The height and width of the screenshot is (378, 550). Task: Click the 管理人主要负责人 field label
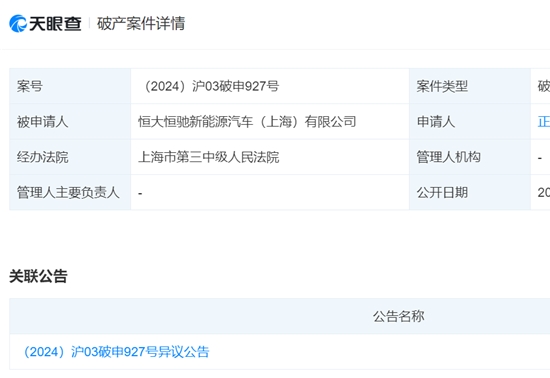coord(68,193)
